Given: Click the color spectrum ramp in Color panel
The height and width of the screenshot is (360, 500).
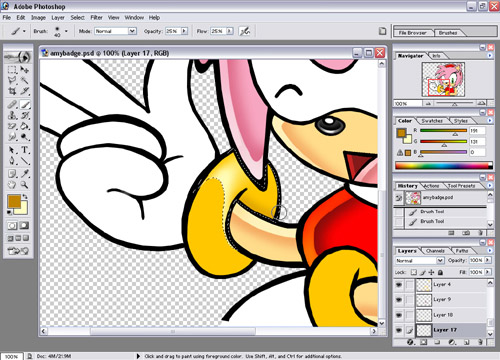Looking at the screenshot, I should pos(444,165).
